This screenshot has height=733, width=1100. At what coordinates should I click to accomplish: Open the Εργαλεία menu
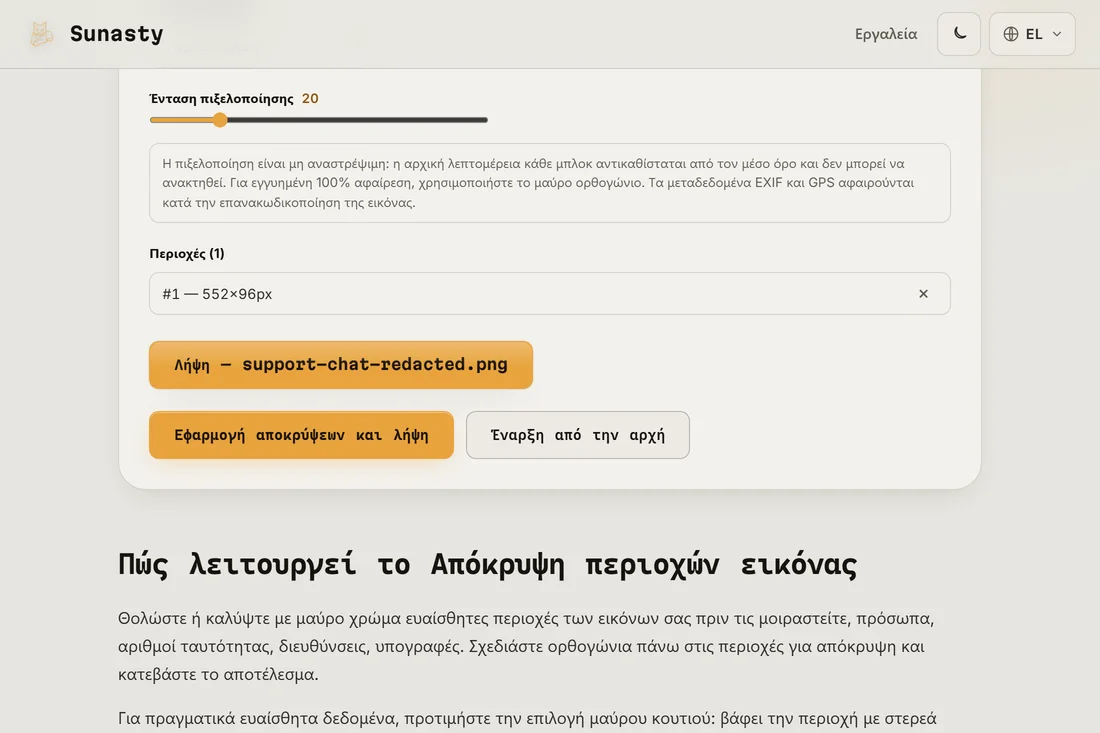coord(885,34)
